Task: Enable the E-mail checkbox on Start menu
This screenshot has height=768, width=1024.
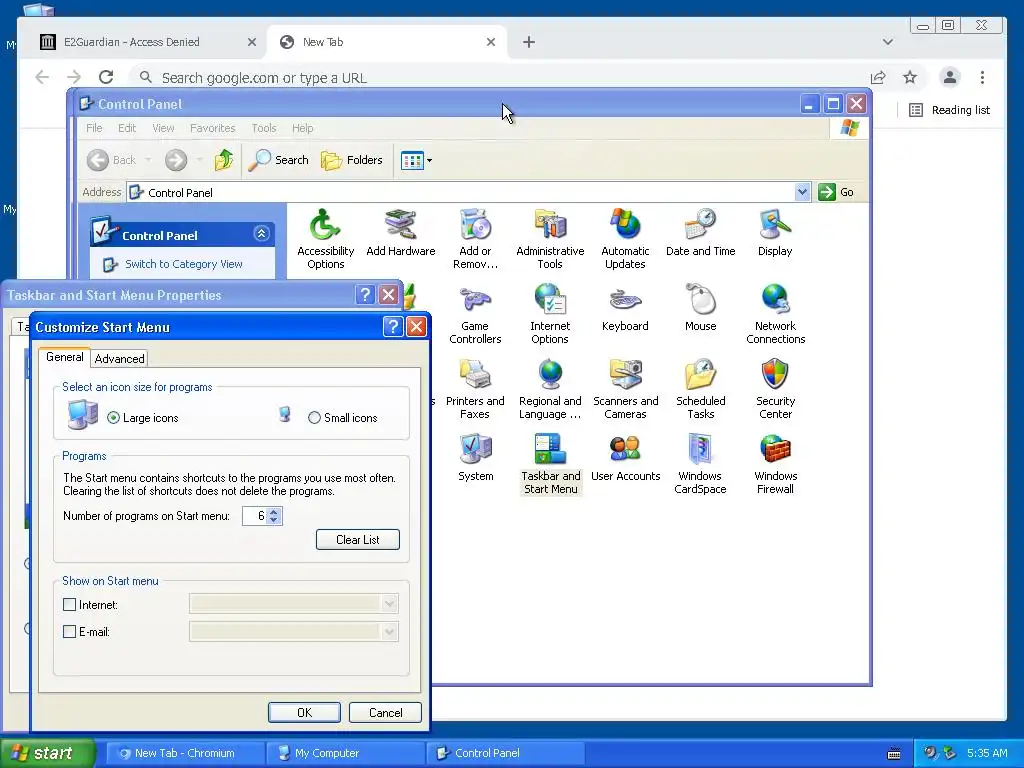Action: pyautogui.click(x=69, y=632)
